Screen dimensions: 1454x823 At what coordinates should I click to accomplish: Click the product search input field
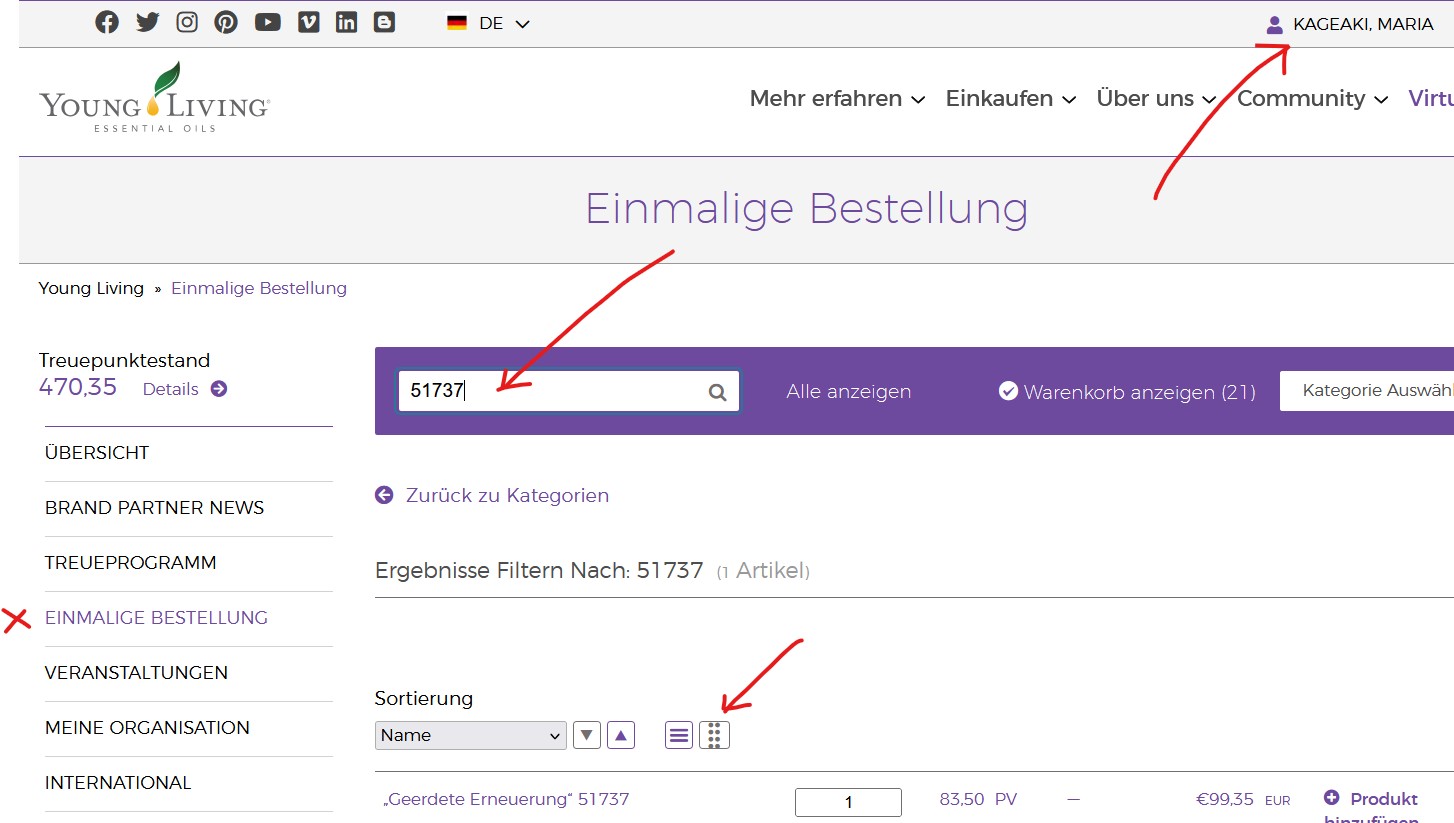(550, 391)
